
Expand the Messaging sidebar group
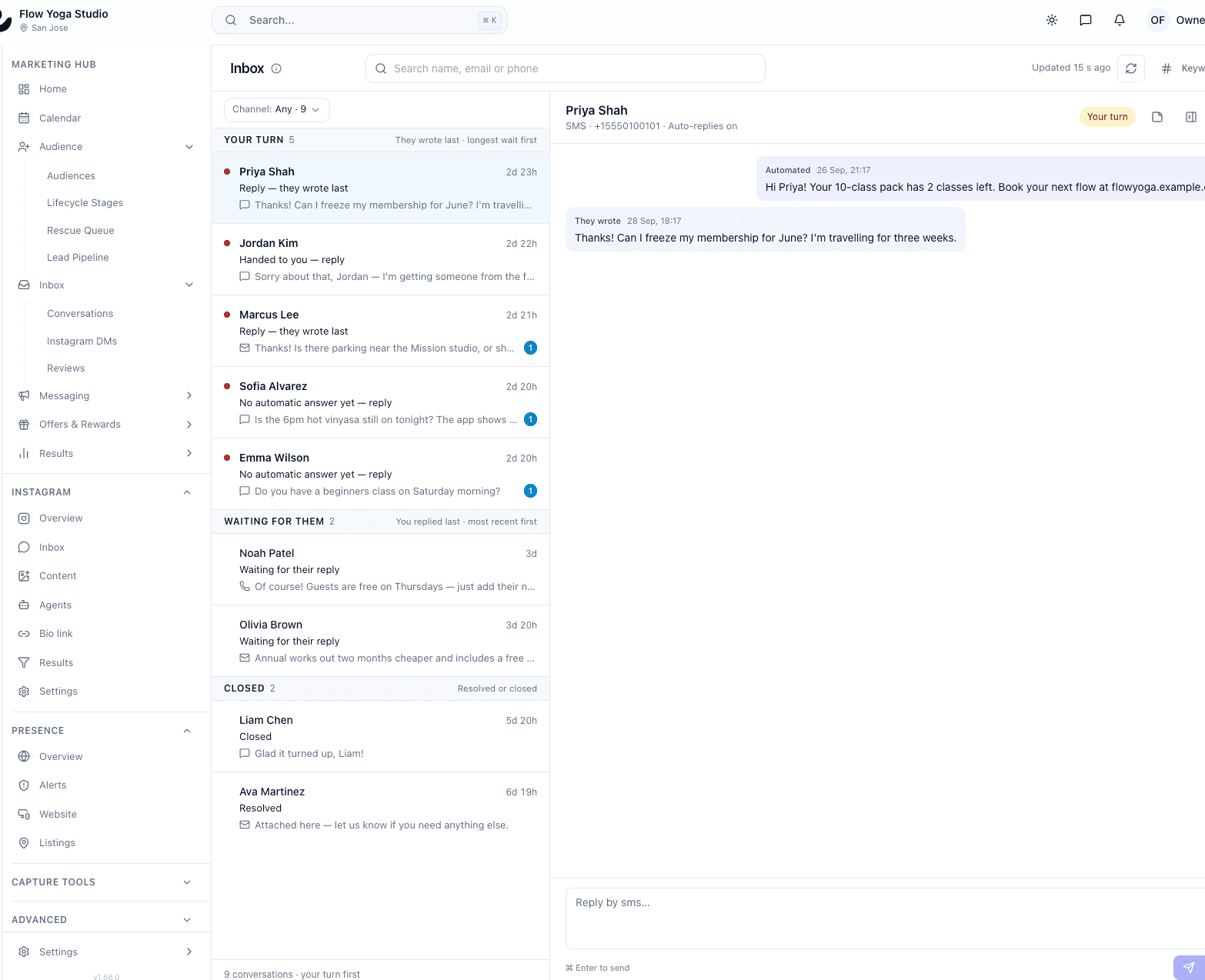(189, 396)
